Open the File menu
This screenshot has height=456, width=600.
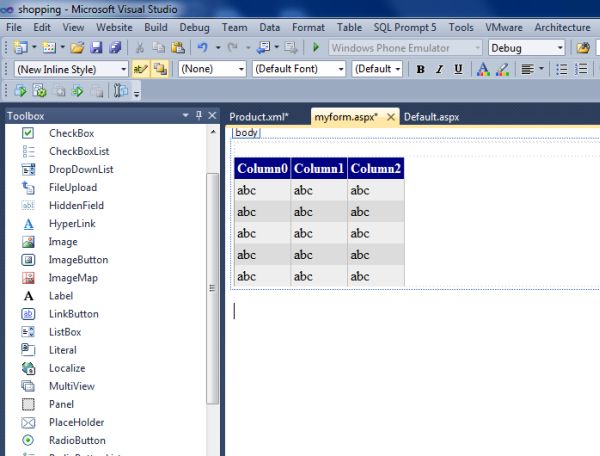pos(14,28)
